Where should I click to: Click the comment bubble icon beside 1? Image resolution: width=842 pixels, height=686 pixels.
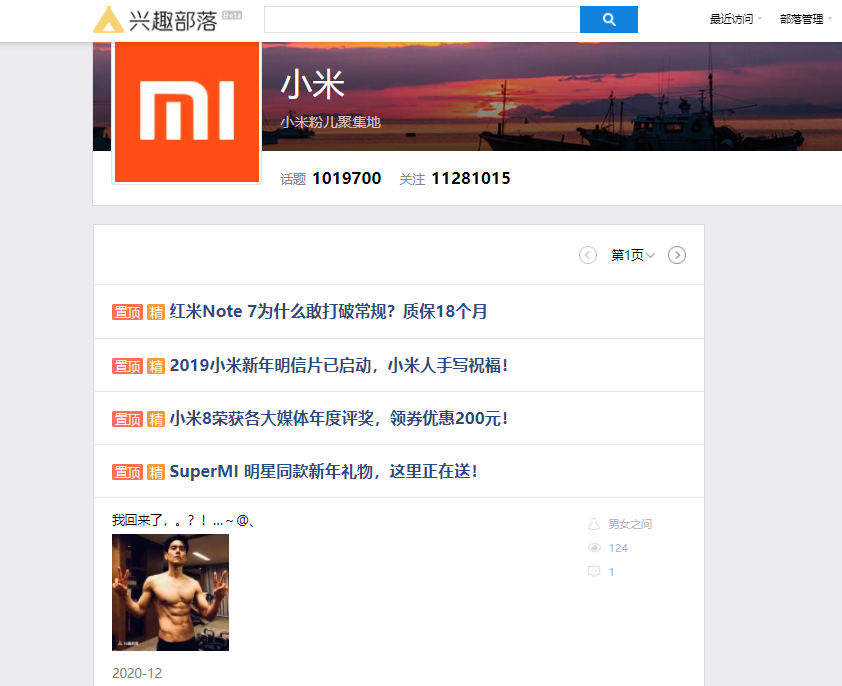pyautogui.click(x=594, y=571)
